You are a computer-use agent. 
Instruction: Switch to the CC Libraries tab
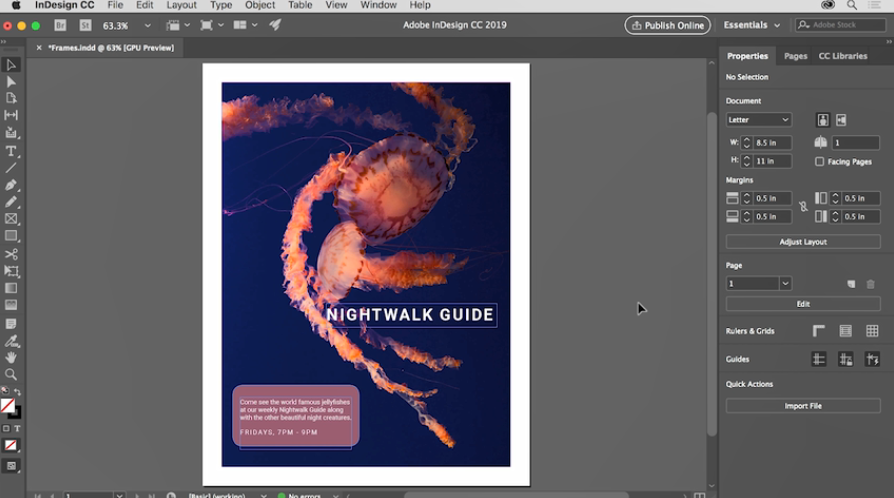point(843,56)
